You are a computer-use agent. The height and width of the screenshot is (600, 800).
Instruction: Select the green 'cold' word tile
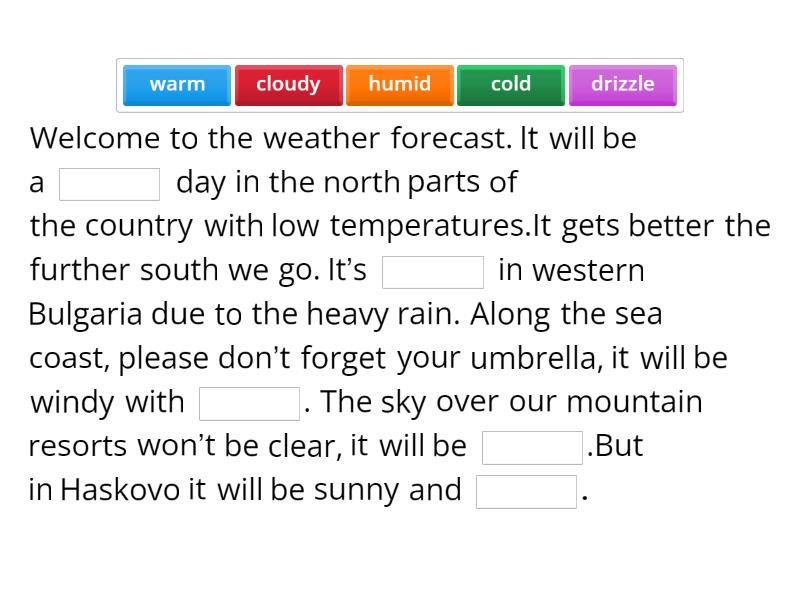click(510, 84)
